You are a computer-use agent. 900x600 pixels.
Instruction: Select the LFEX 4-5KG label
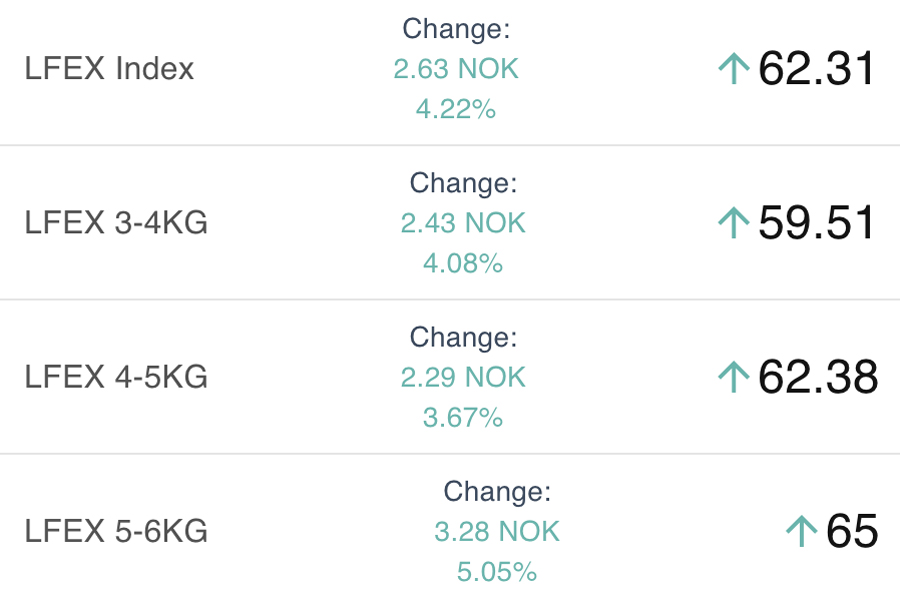[116, 377]
